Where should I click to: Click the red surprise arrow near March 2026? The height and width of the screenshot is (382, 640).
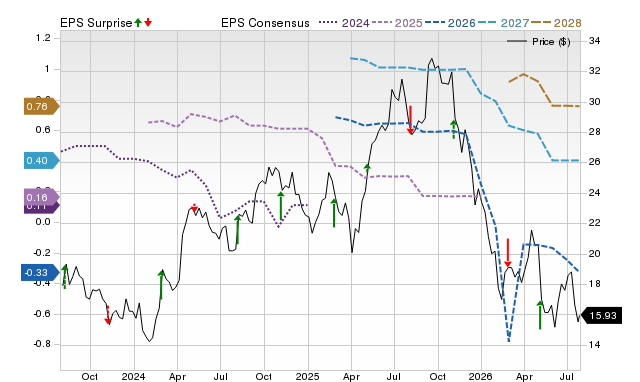click(x=508, y=253)
